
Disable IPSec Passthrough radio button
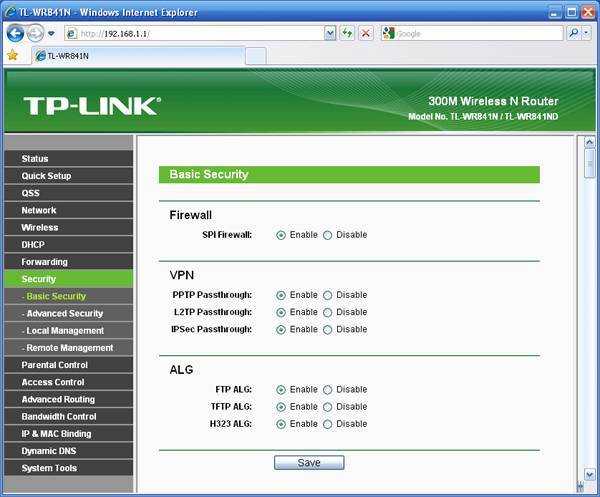click(328, 330)
